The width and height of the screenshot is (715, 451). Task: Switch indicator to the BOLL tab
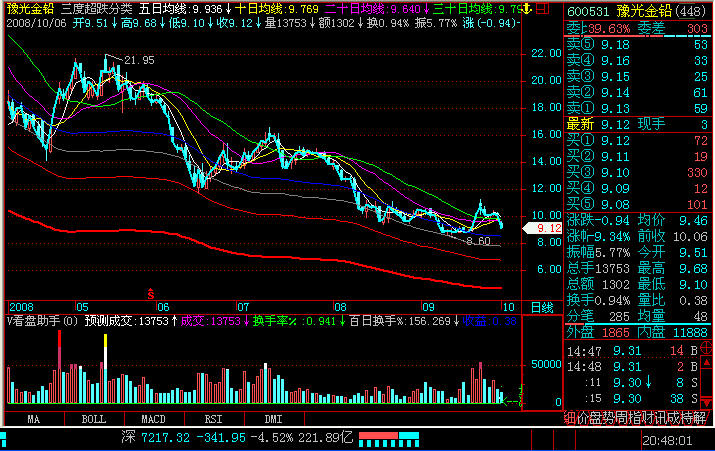[x=93, y=419]
